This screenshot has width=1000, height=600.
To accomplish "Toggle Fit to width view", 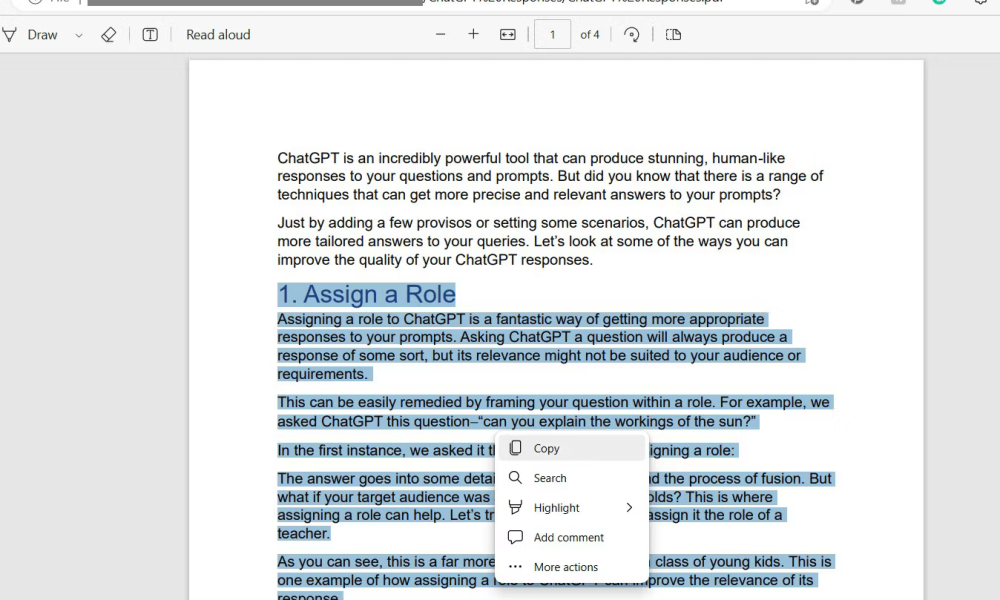I will 508,34.
